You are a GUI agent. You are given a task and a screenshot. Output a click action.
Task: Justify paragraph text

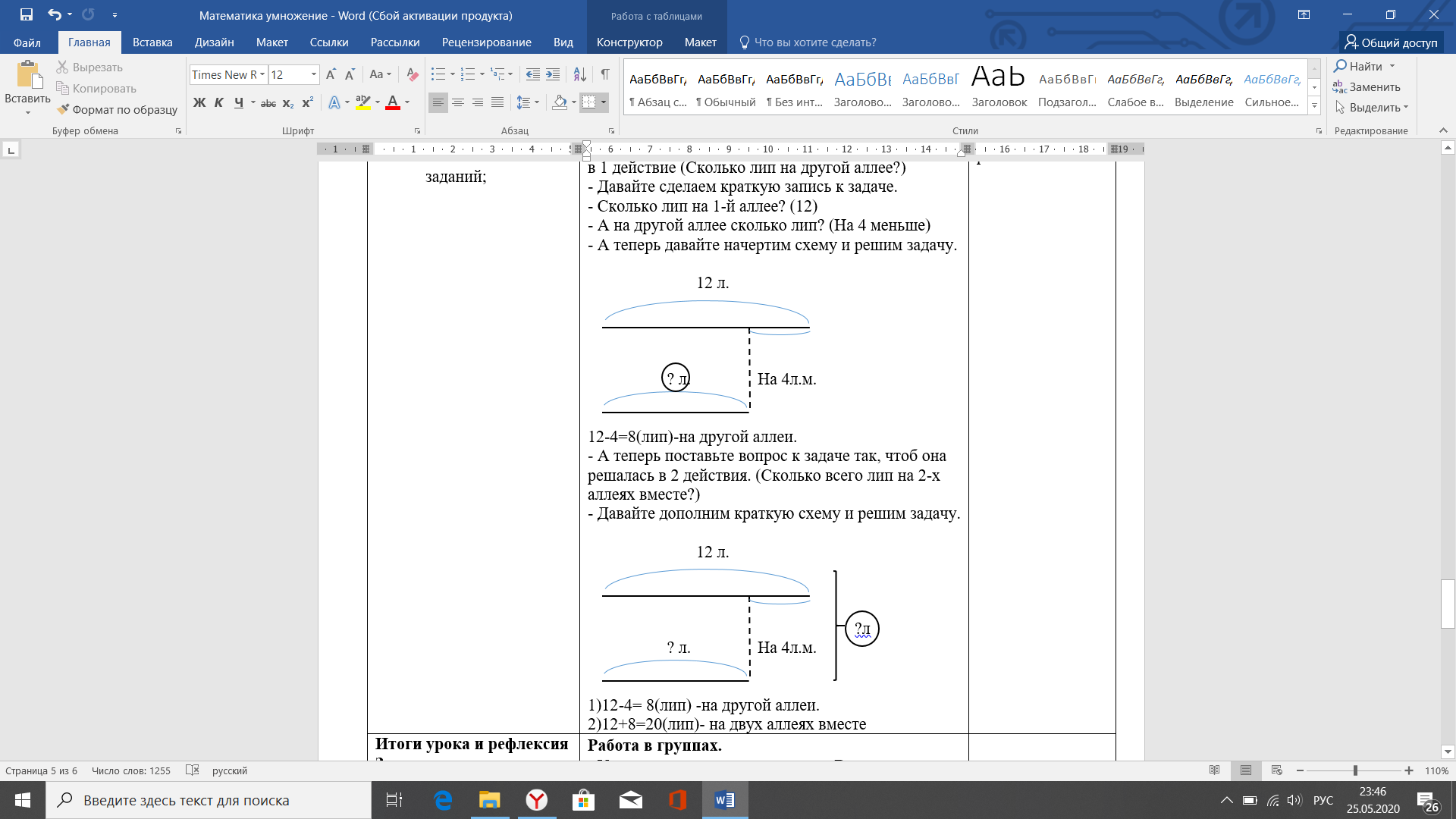[497, 102]
